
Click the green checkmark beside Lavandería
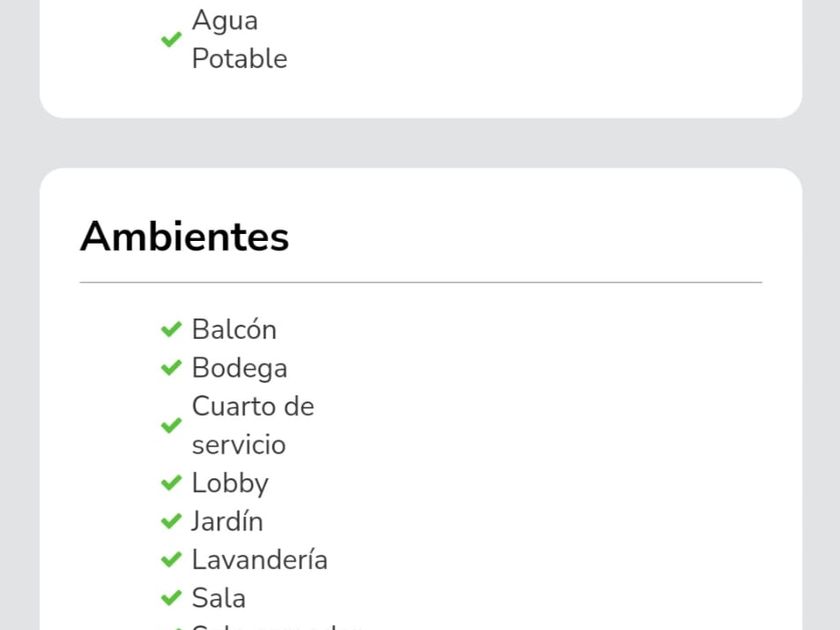point(171,560)
